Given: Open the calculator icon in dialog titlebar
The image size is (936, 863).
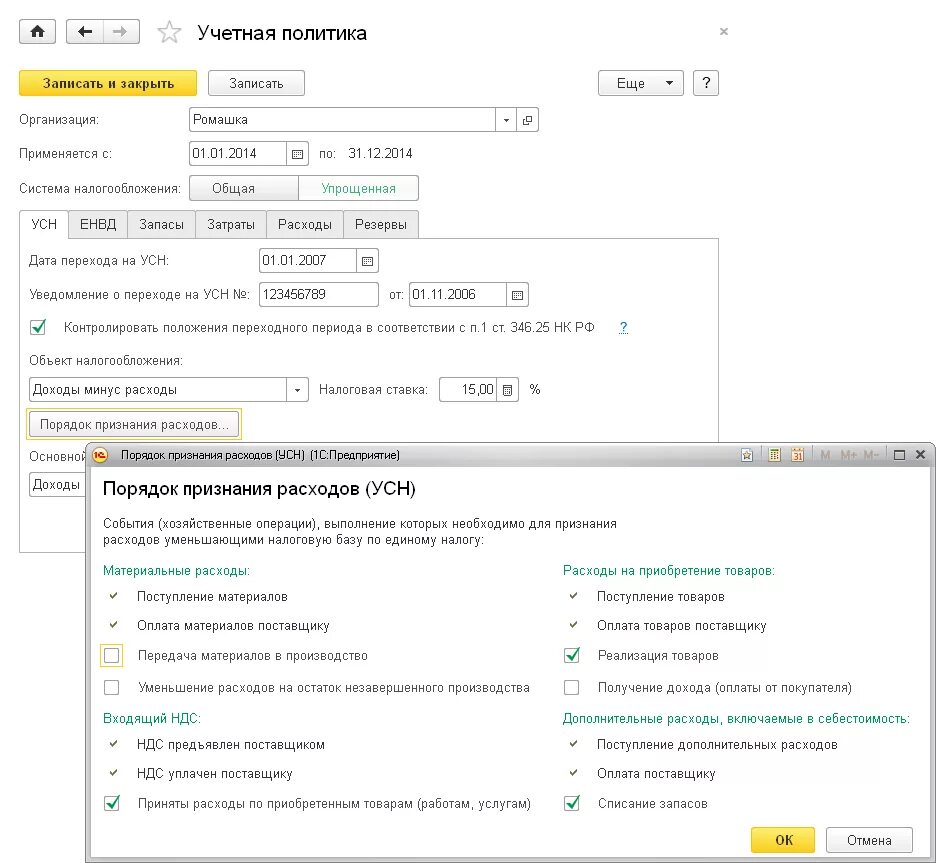Looking at the screenshot, I should tap(774, 455).
